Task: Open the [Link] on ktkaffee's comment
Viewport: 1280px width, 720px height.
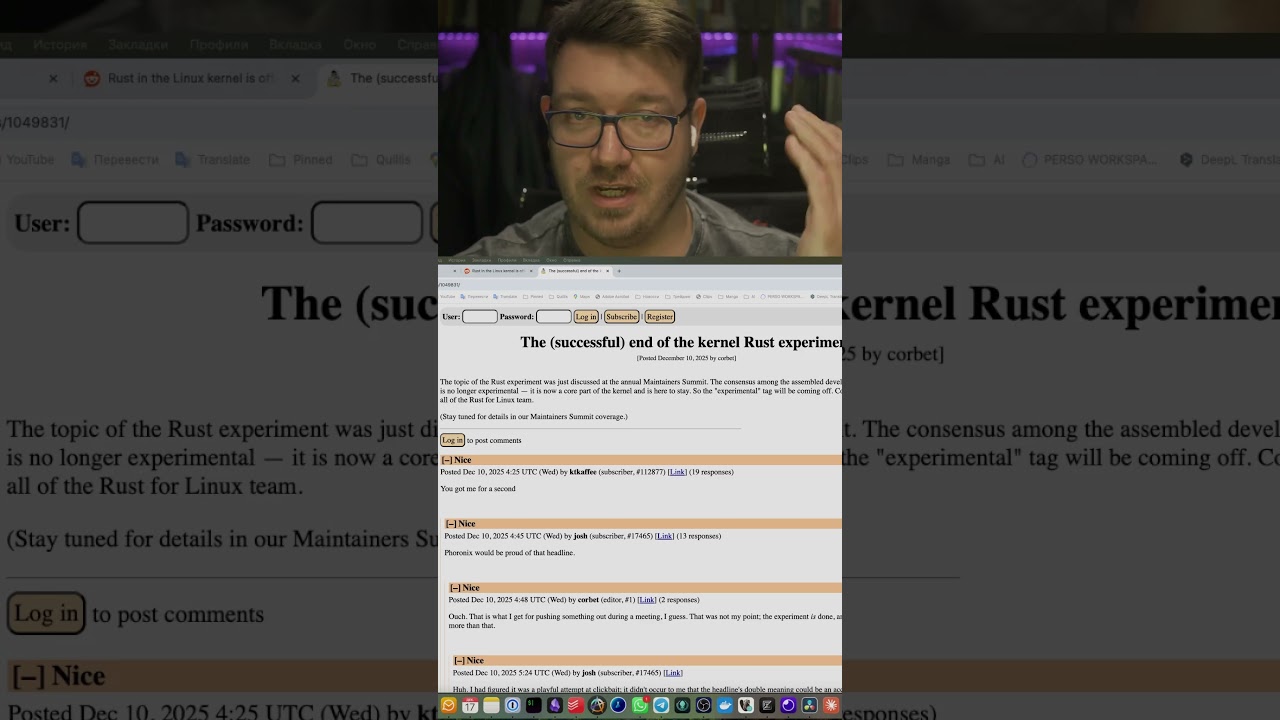Action: (677, 472)
